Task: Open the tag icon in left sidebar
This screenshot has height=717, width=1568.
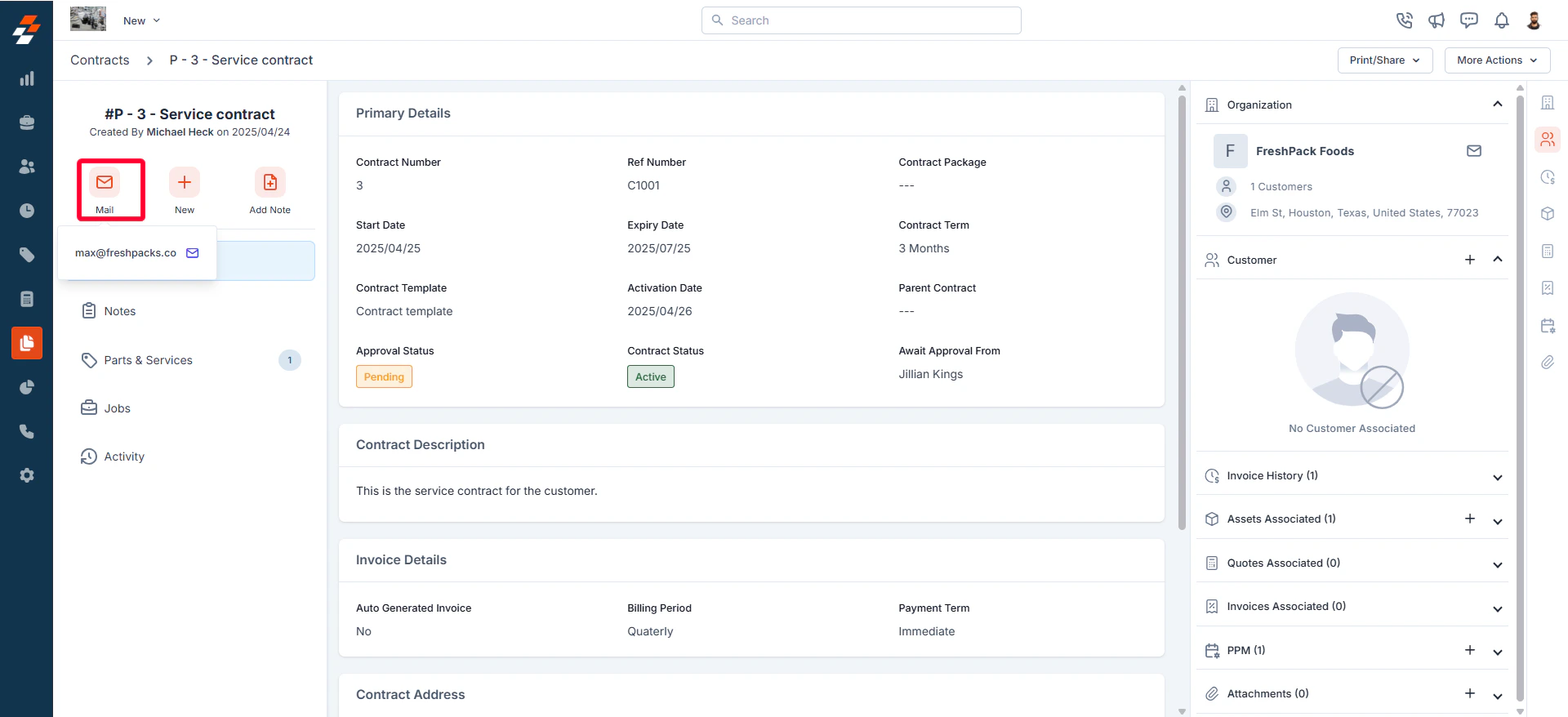Action: pos(27,255)
